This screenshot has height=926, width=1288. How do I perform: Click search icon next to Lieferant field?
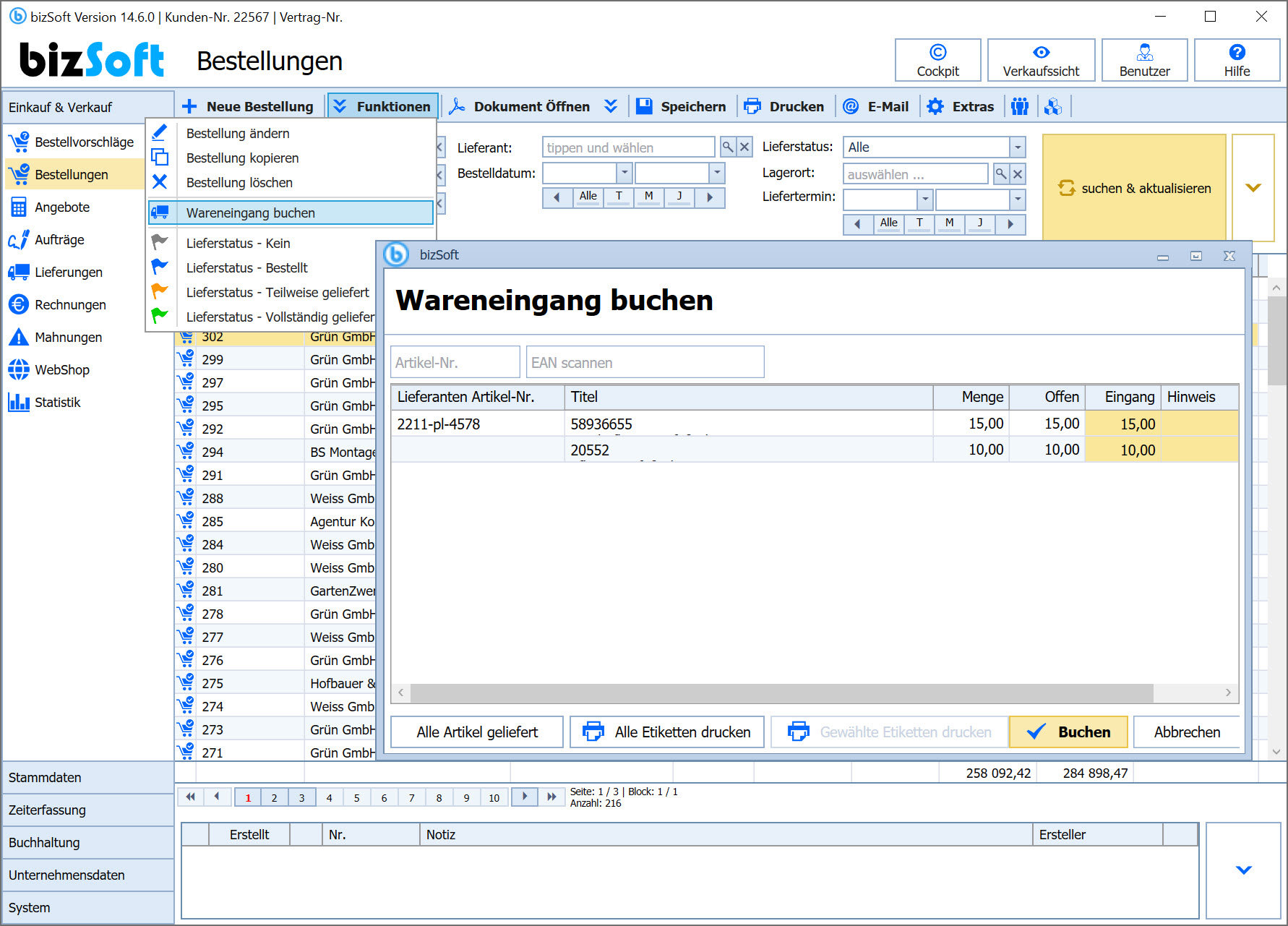[728, 147]
